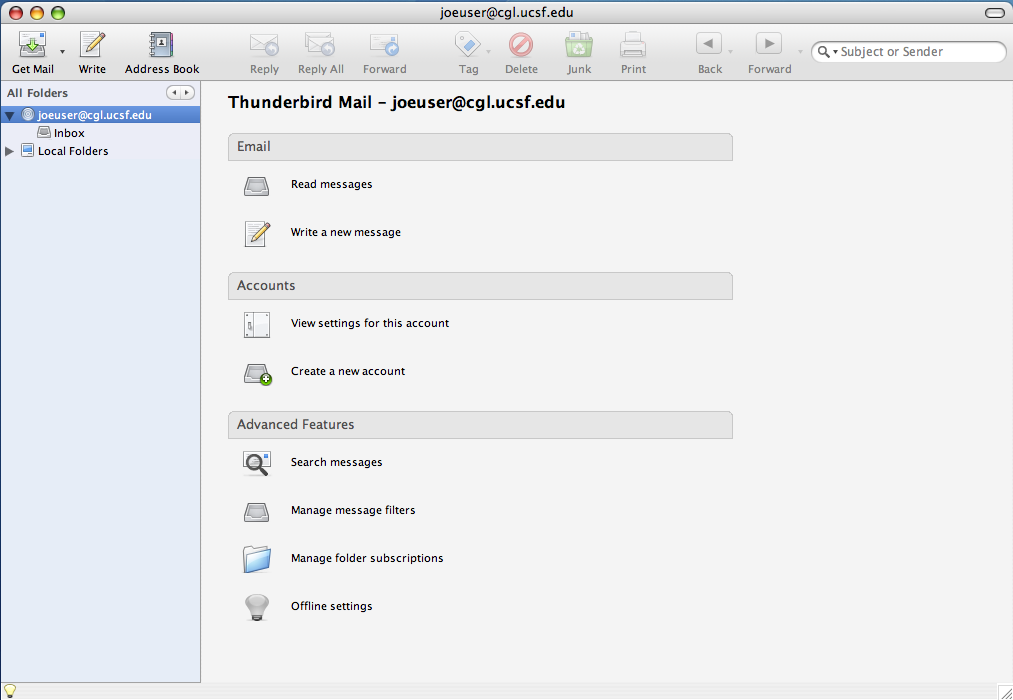The width and height of the screenshot is (1013, 700).
Task: Open the Address Book
Action: pyautogui.click(x=162, y=53)
